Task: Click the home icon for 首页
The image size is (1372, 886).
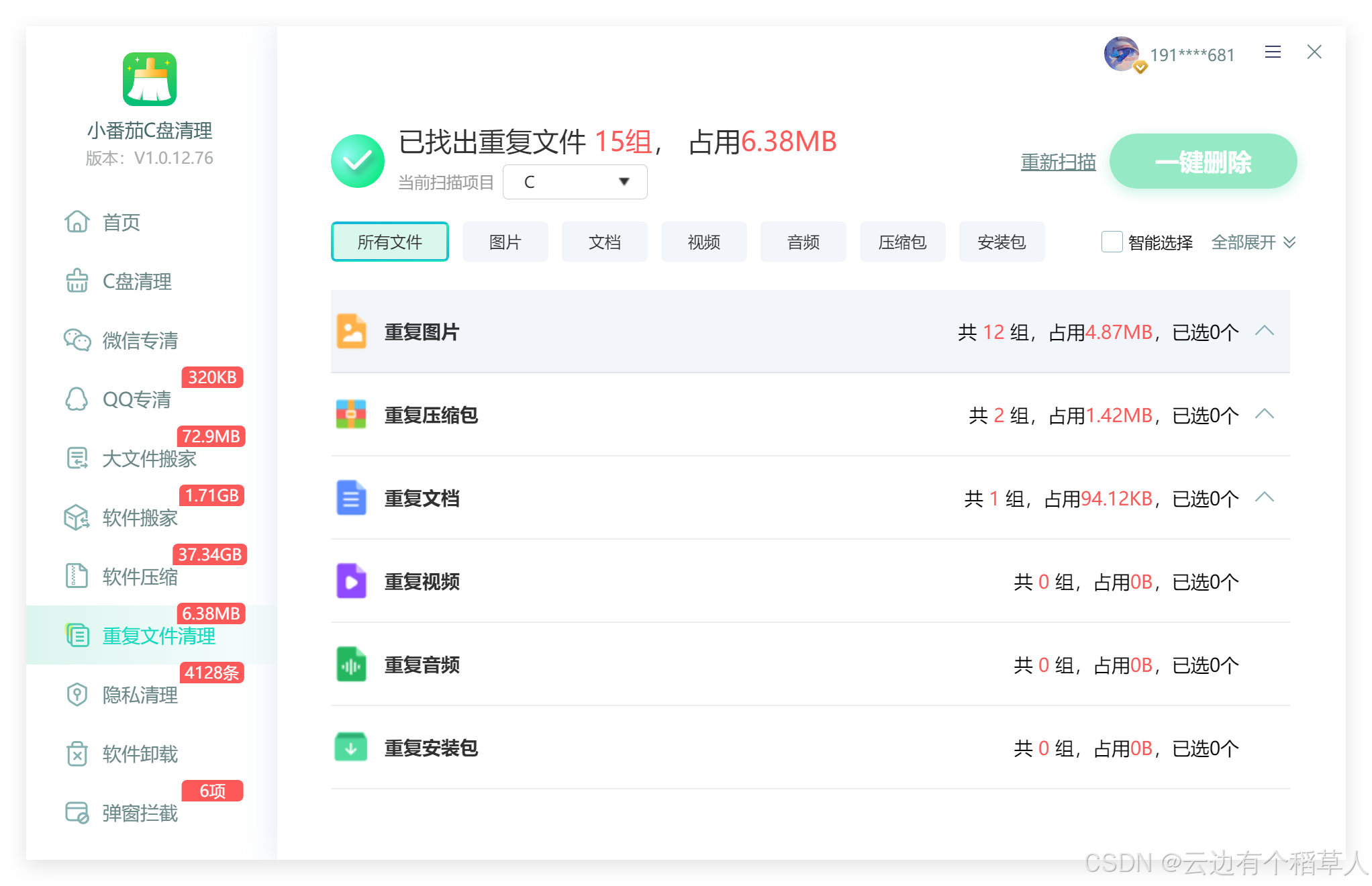Action: pyautogui.click(x=77, y=222)
